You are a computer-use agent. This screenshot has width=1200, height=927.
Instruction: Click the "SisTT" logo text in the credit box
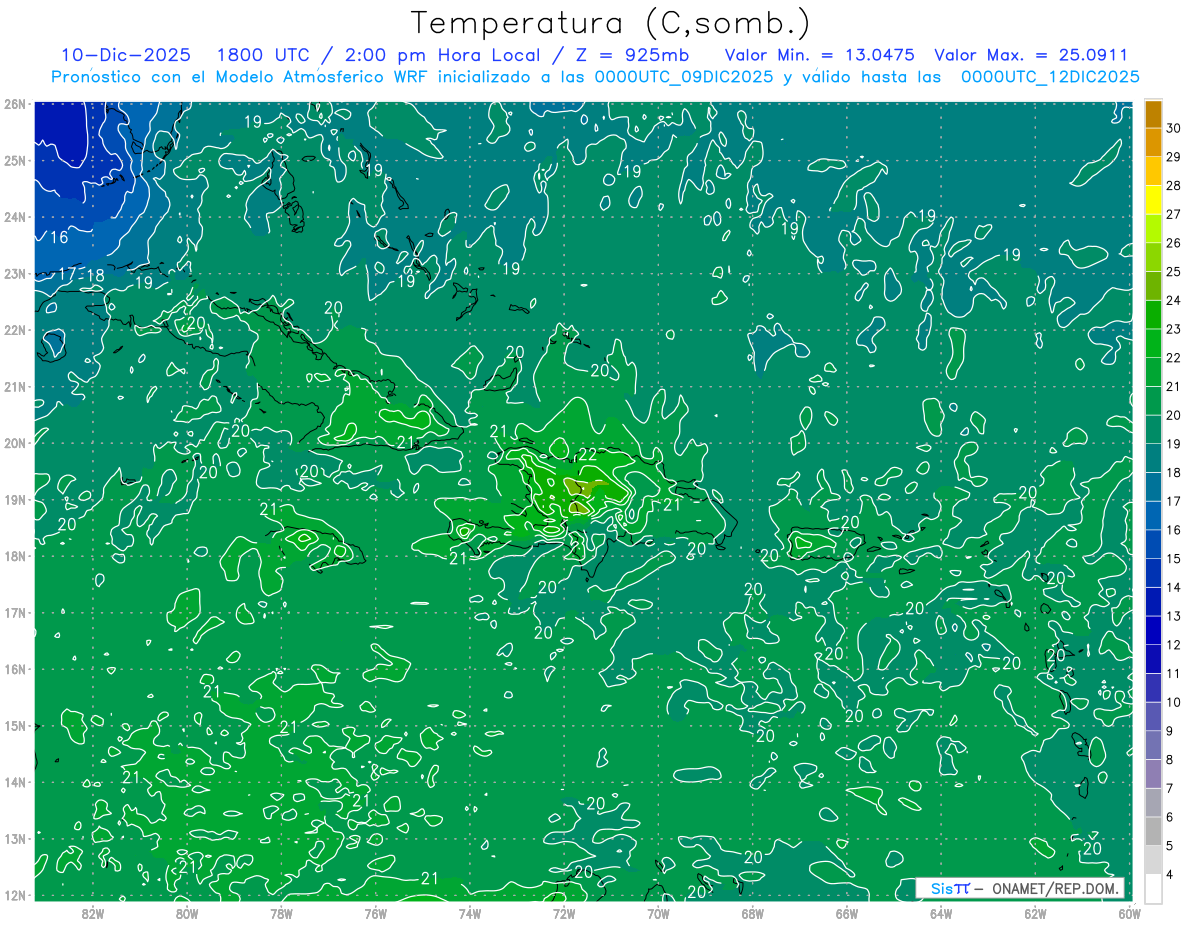tap(949, 889)
